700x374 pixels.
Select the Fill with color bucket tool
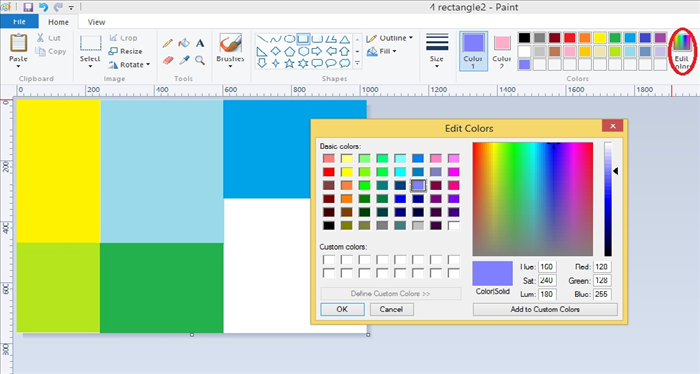pos(184,43)
